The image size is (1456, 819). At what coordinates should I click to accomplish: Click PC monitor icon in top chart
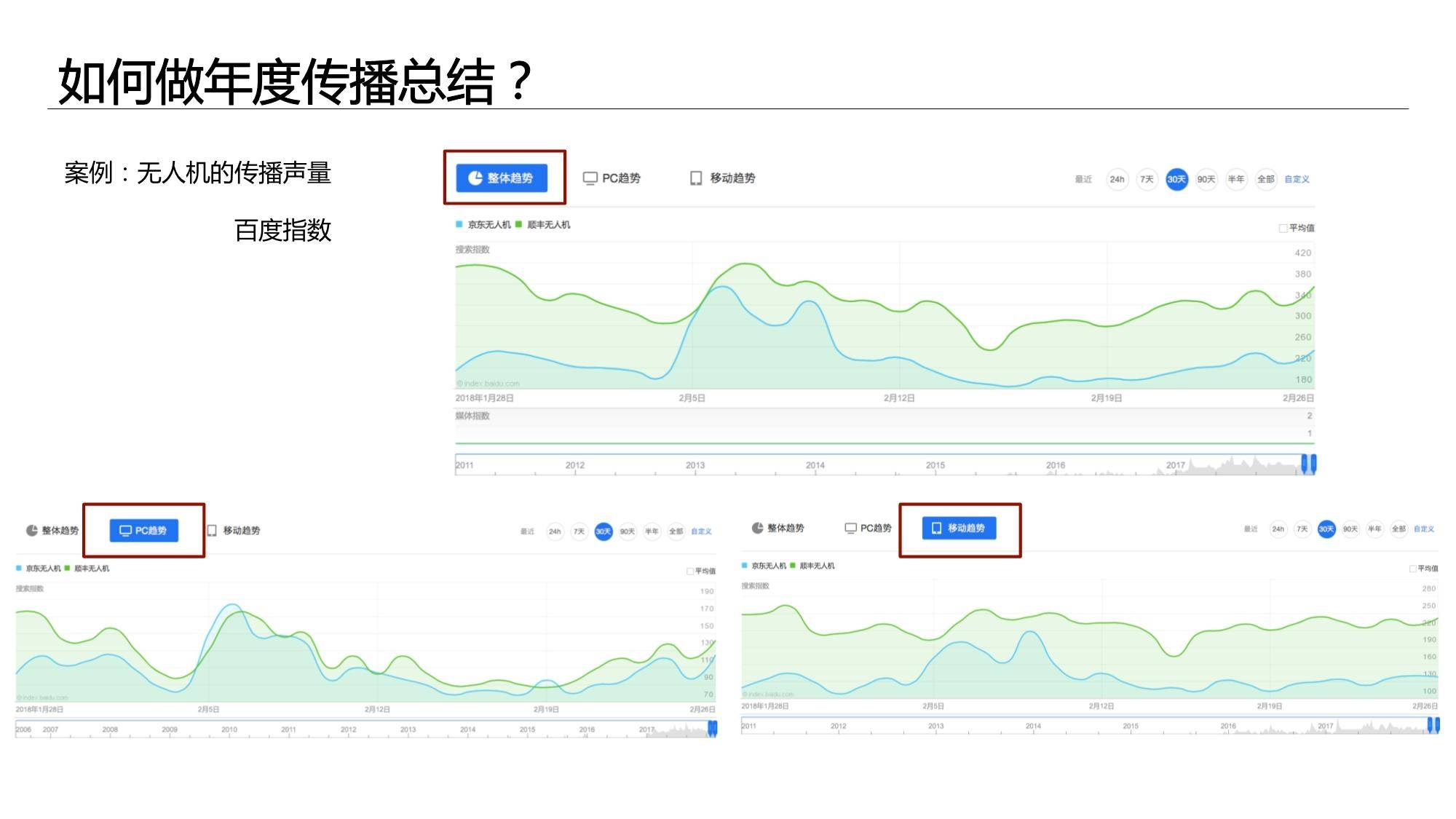click(x=590, y=178)
